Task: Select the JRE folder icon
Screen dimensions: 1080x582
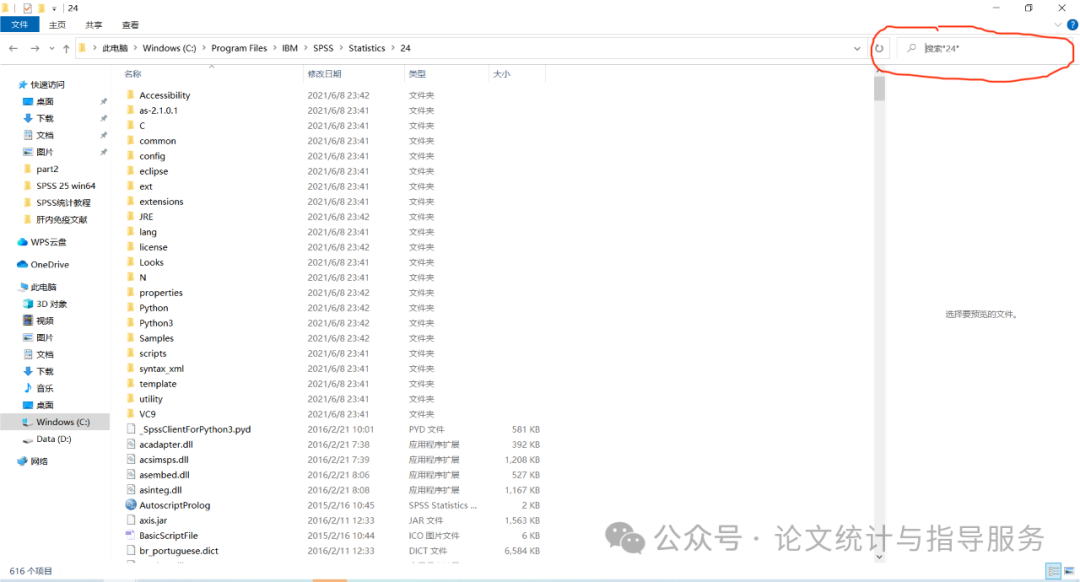Action: point(130,216)
